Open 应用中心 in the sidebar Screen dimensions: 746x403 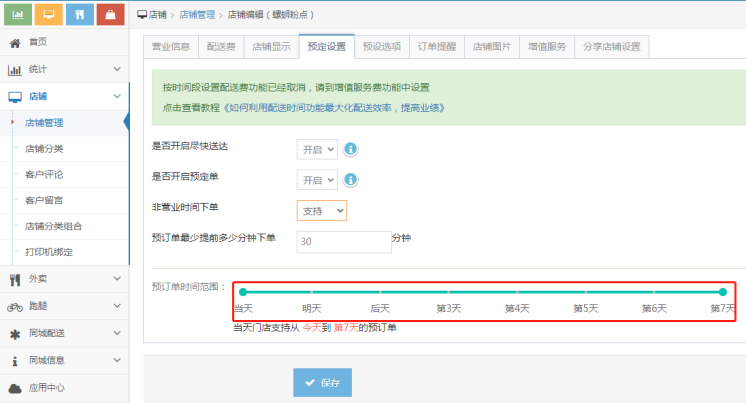(x=48, y=387)
